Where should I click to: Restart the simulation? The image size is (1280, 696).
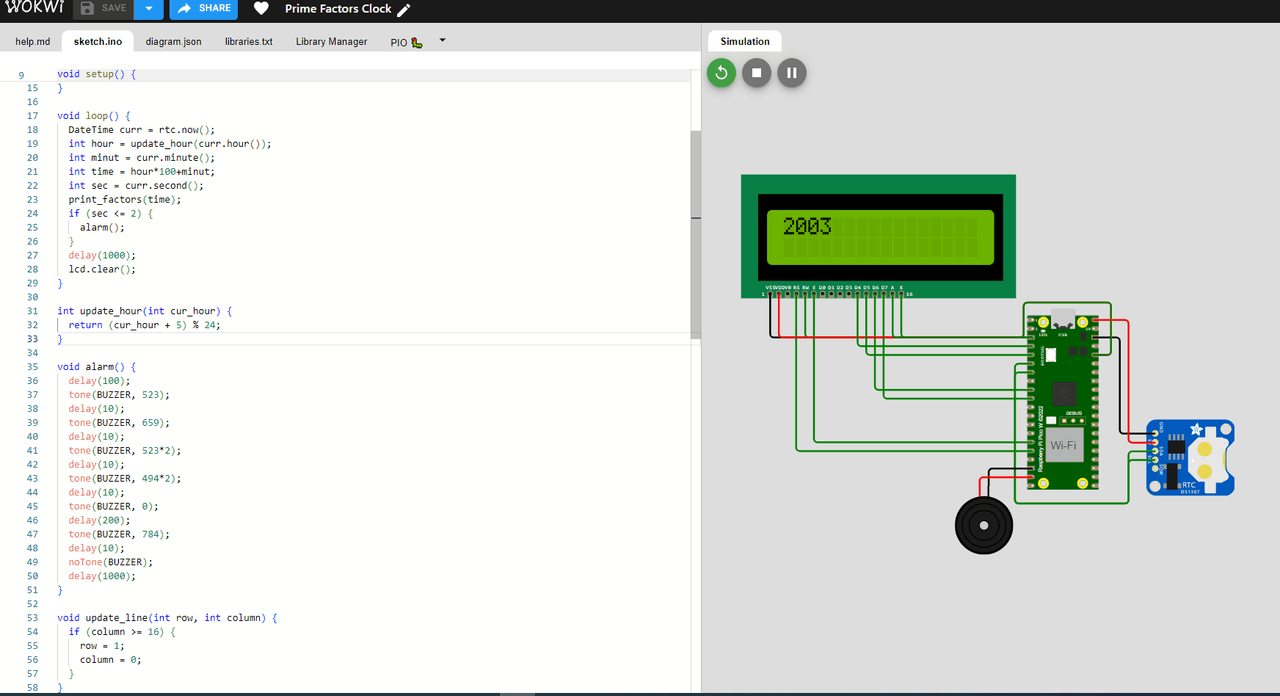(x=721, y=73)
